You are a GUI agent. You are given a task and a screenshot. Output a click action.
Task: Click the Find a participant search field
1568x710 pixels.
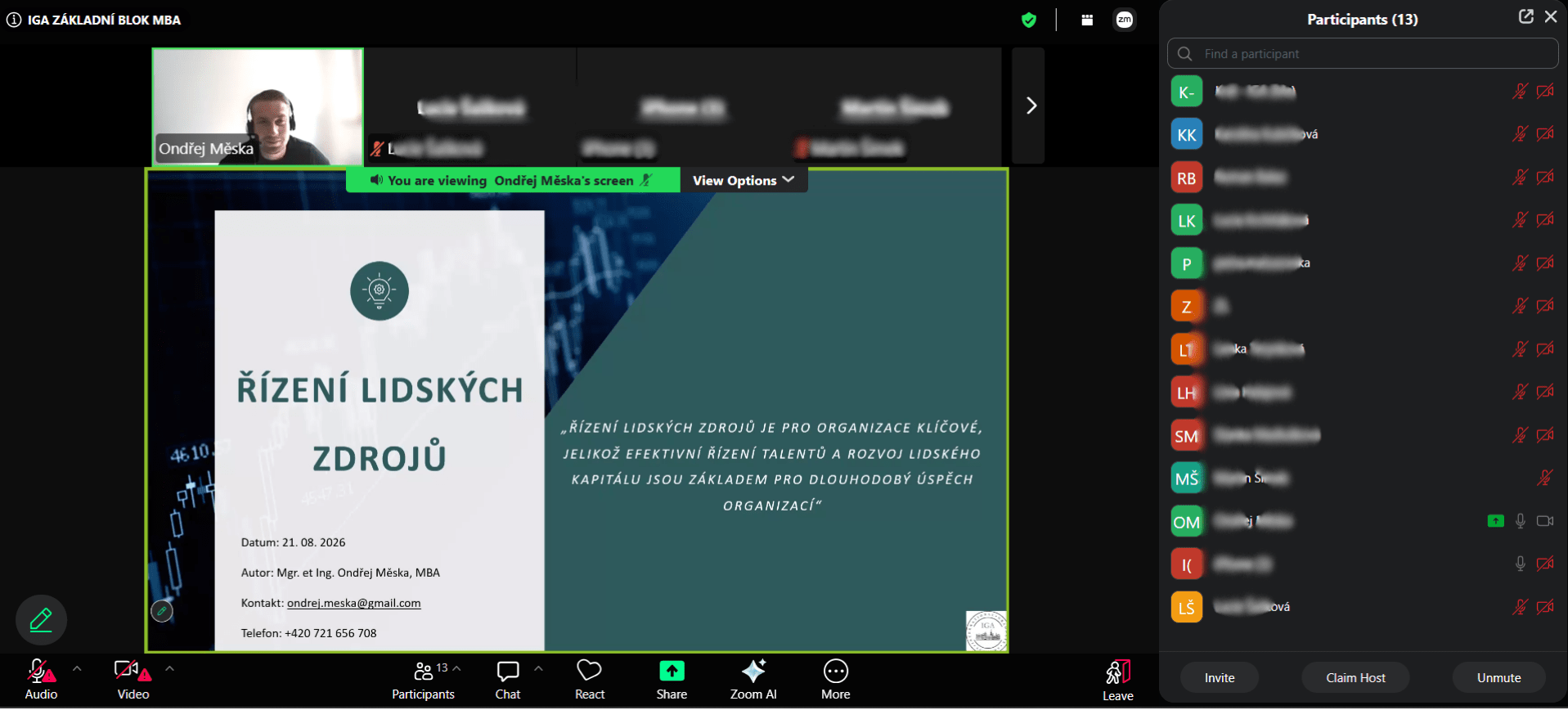point(1362,53)
